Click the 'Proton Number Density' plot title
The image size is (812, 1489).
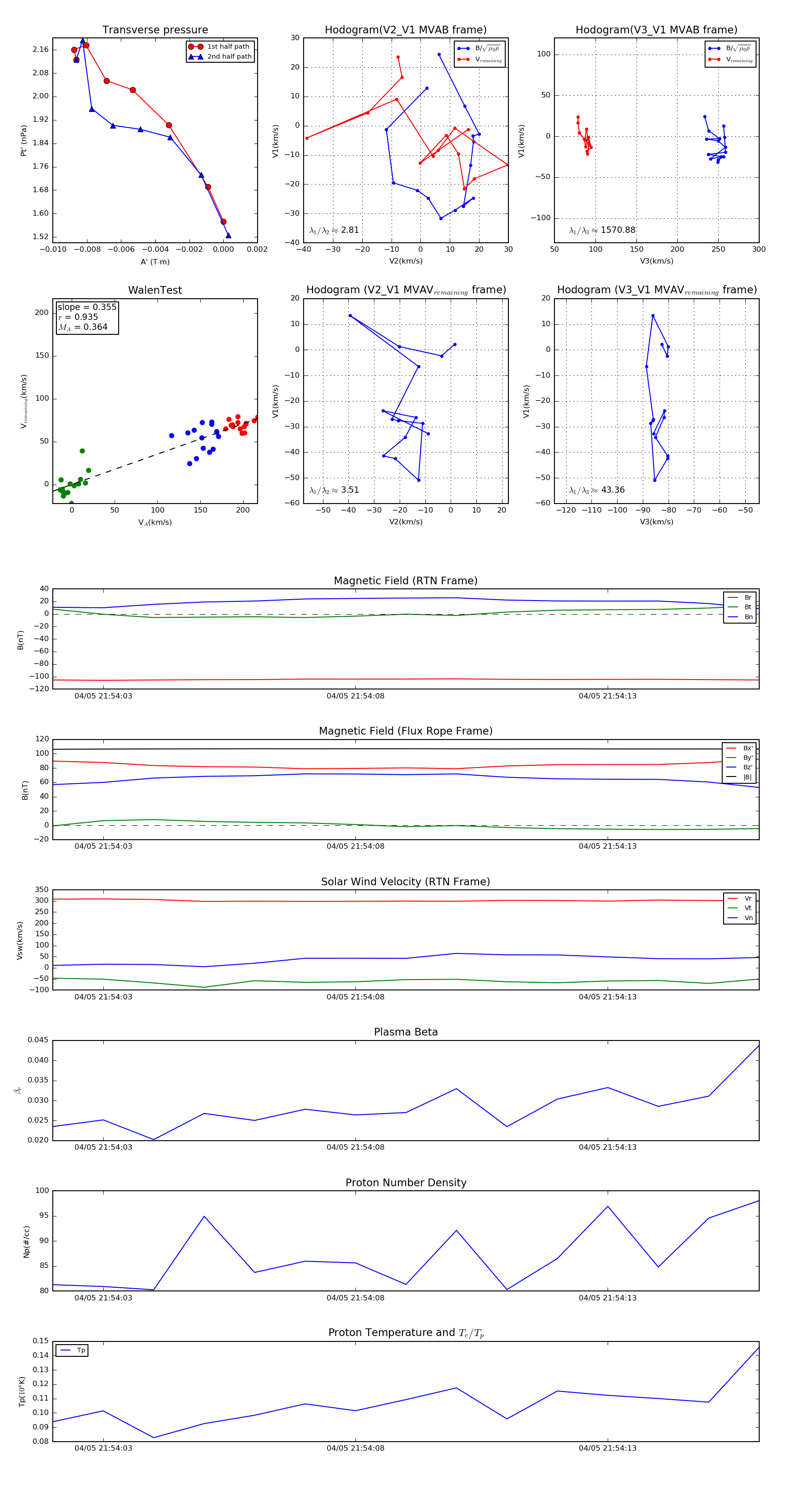click(x=406, y=1183)
